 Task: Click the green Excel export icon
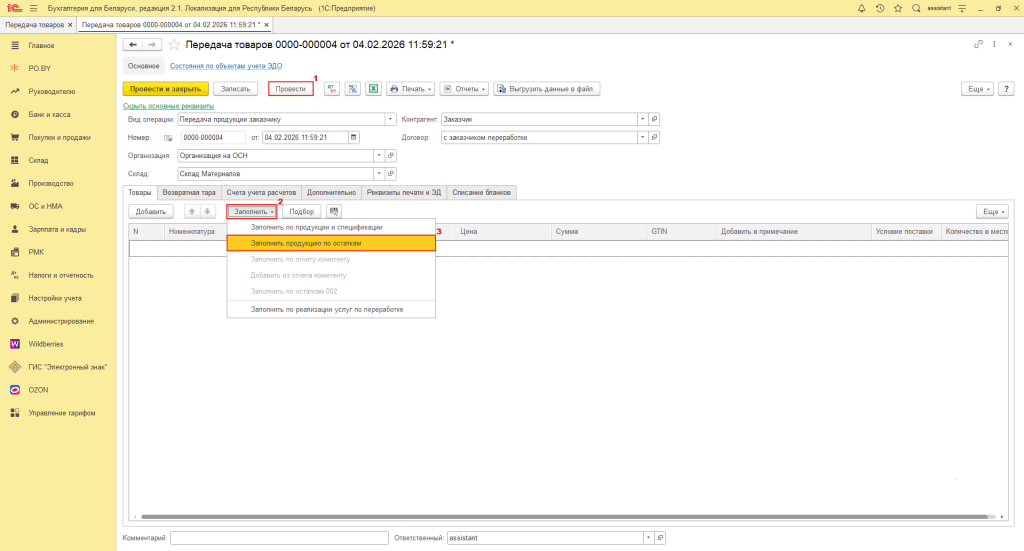click(372, 89)
